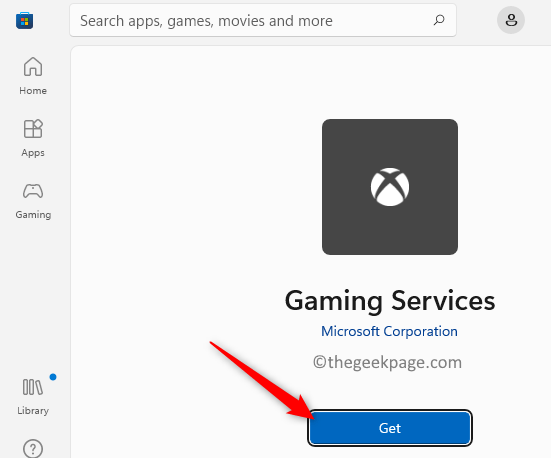
Task: Open the Apps section in sidebar
Action: 33,138
